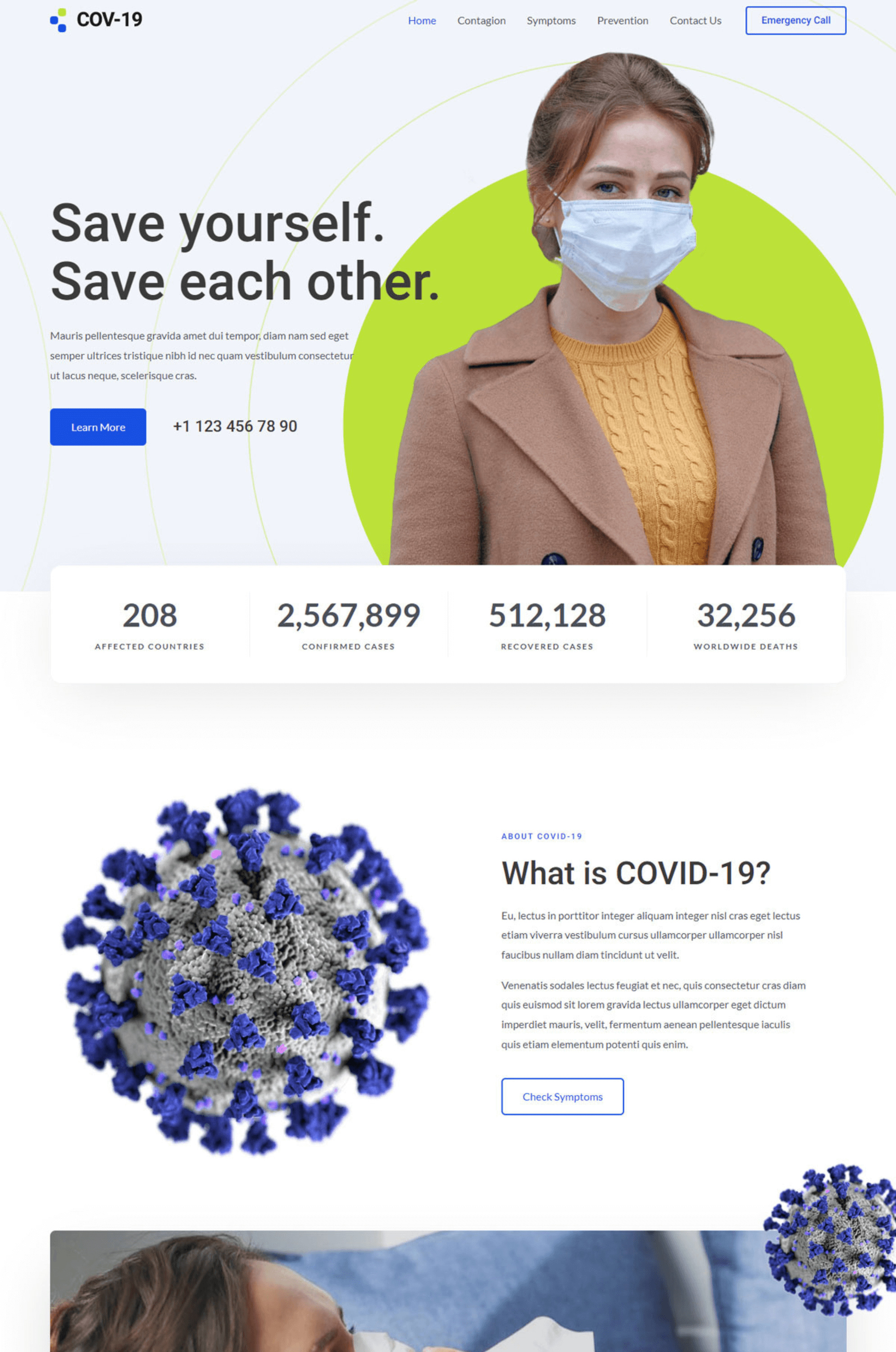The width and height of the screenshot is (896, 1352).
Task: Click the Check Symptoms button
Action: point(562,1096)
